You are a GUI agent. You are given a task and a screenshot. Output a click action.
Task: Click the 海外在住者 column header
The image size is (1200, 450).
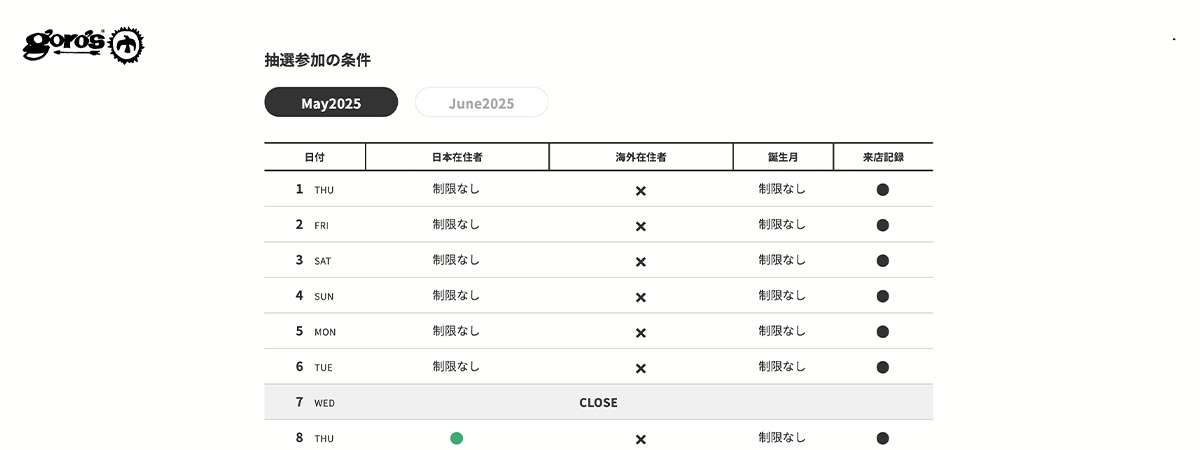pyautogui.click(x=641, y=157)
